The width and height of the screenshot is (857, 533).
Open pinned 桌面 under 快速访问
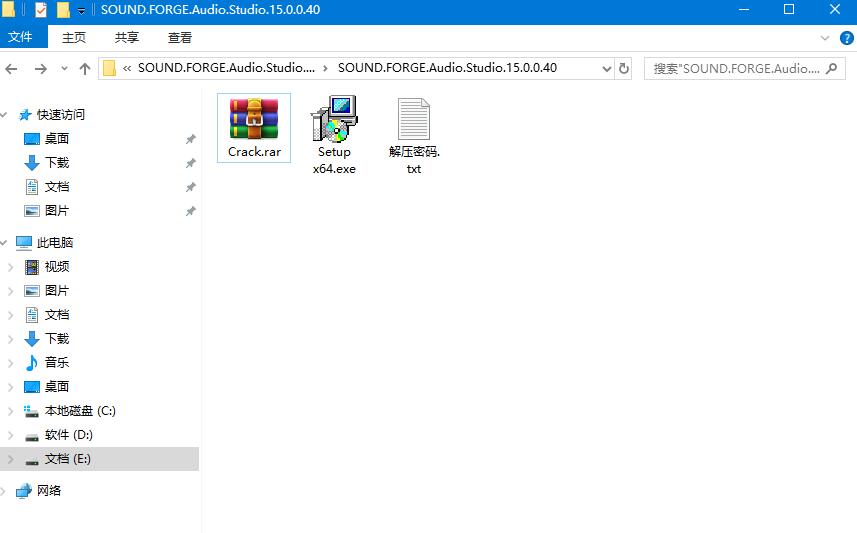point(57,139)
